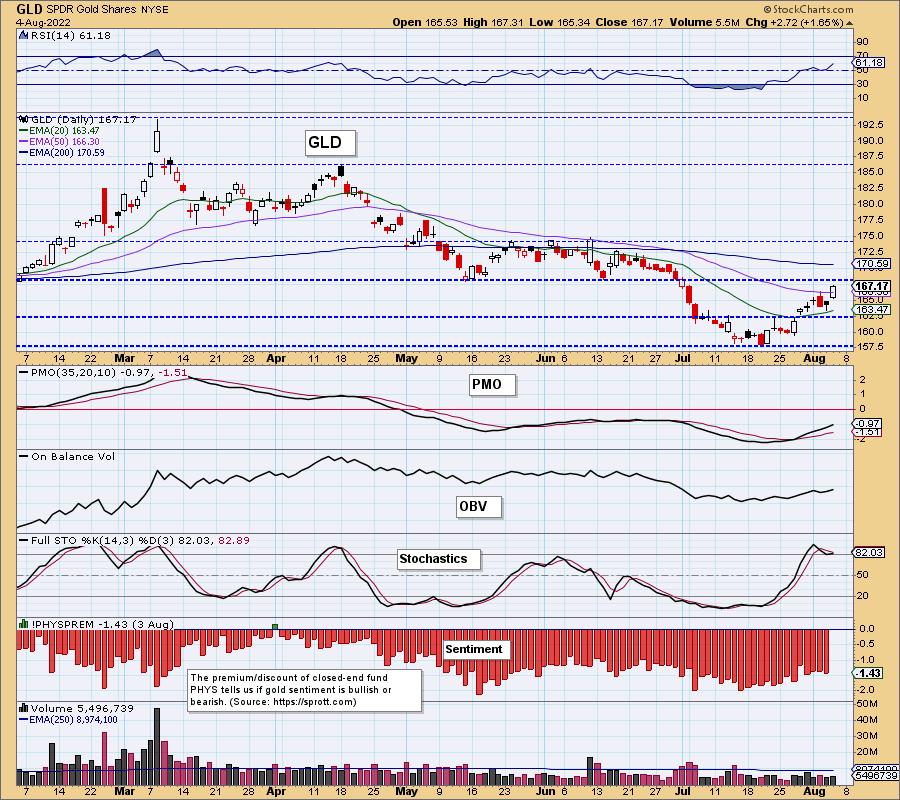This screenshot has width=900, height=800.
Task: Click the 4-Aug-2022 date label
Action: [x=43, y=23]
